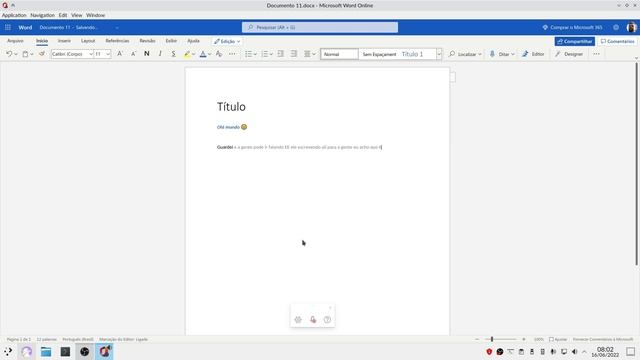Adjust the zoom slider handle
This screenshot has height=360, width=640.
(x=492, y=339)
